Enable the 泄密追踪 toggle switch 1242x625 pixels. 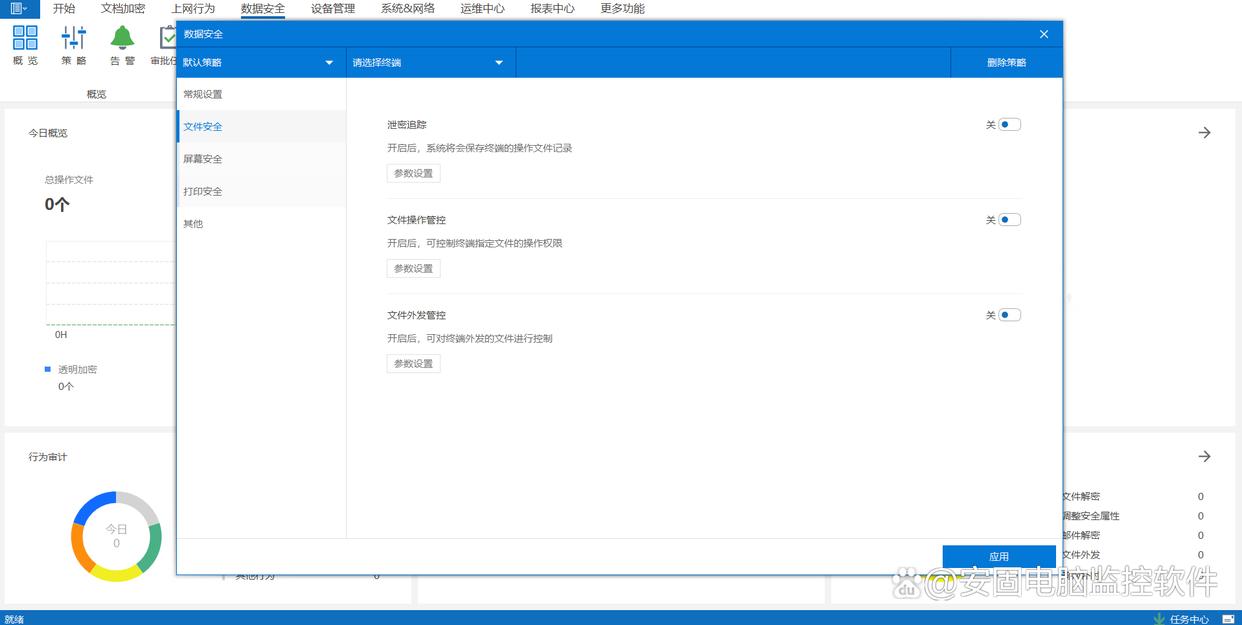coord(1009,125)
